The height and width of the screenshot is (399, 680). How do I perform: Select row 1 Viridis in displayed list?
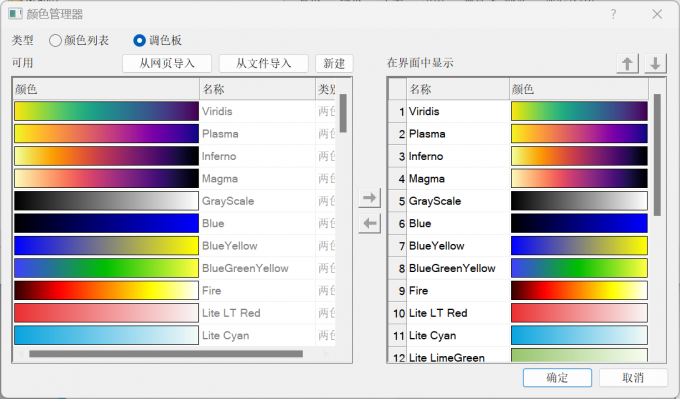518,111
